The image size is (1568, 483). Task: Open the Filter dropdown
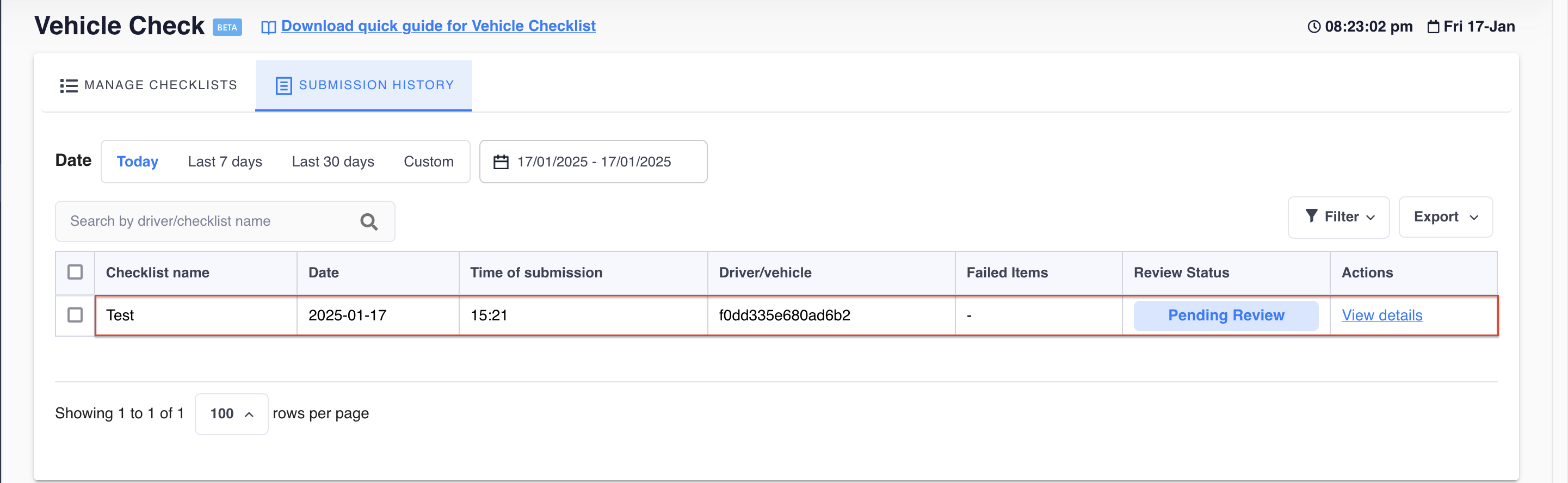(1338, 217)
